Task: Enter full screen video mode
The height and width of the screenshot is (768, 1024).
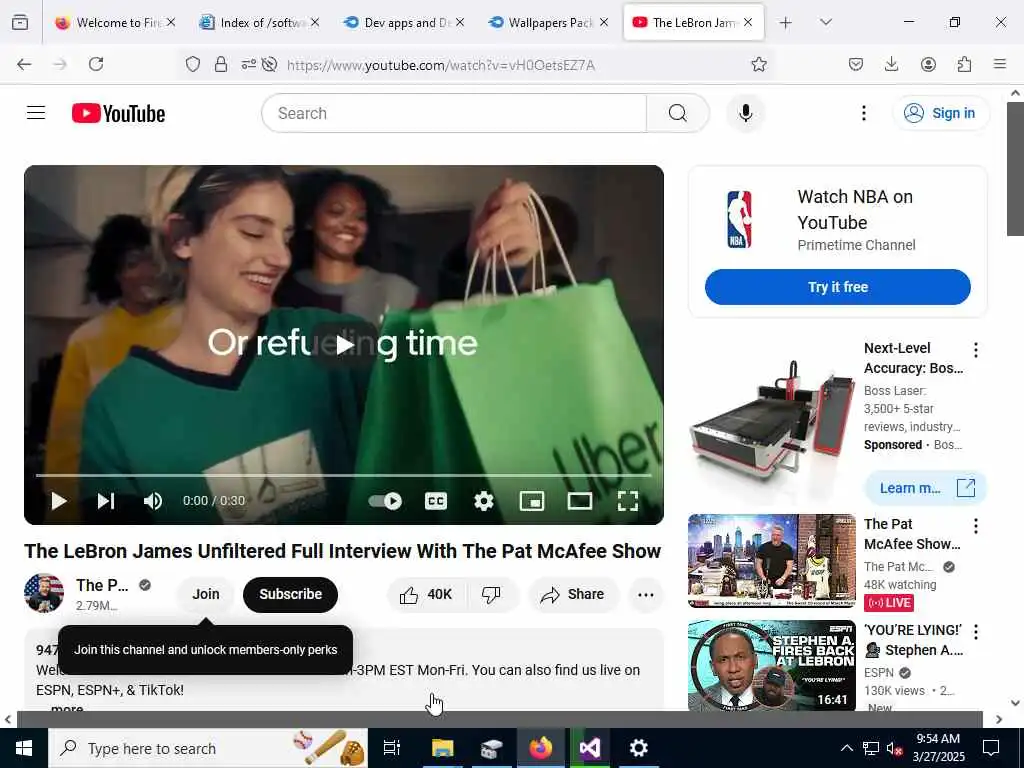Action: click(x=628, y=501)
